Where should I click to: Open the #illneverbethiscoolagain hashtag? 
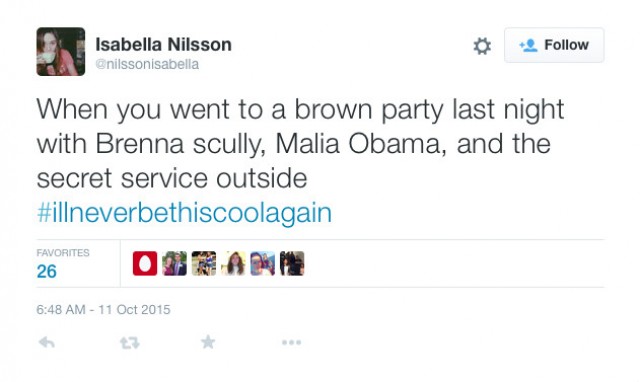pyautogui.click(x=184, y=213)
